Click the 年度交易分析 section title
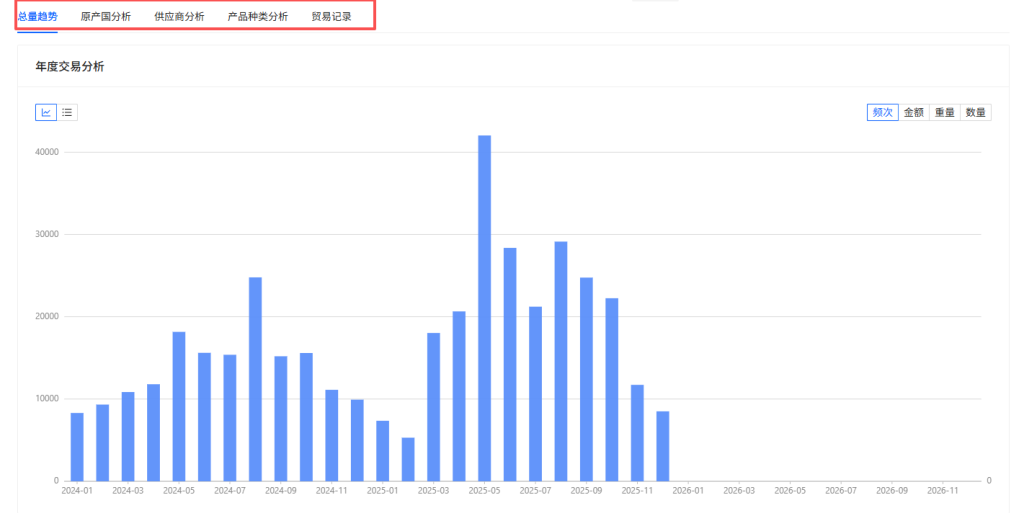The width and height of the screenshot is (1024, 513). pos(70,66)
